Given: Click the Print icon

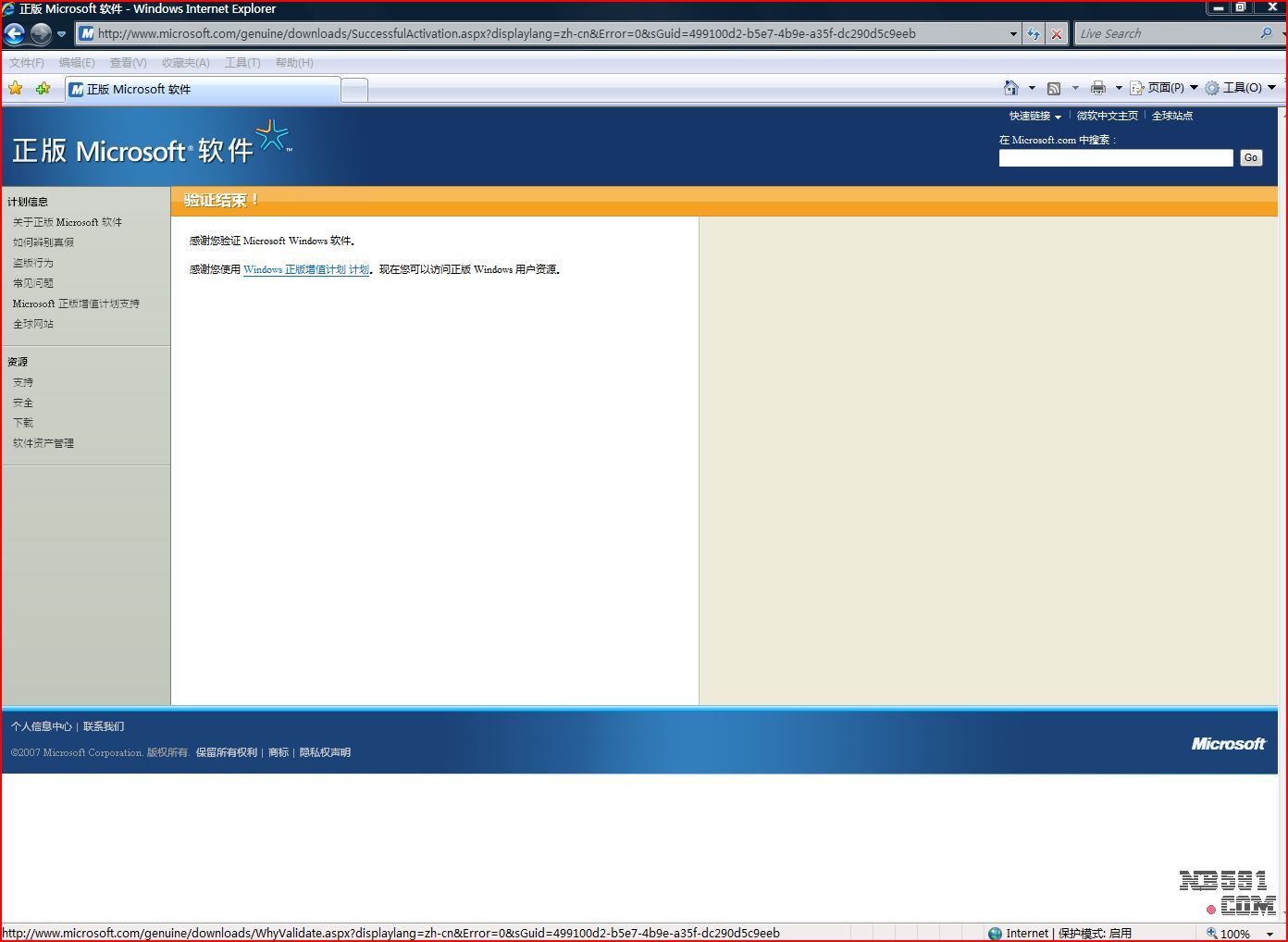Looking at the screenshot, I should (x=1097, y=88).
